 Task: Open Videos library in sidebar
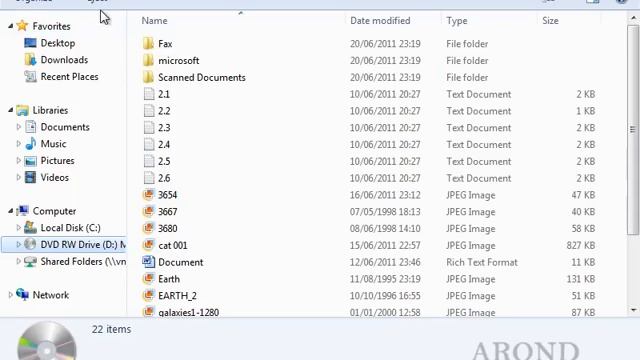click(x=54, y=177)
